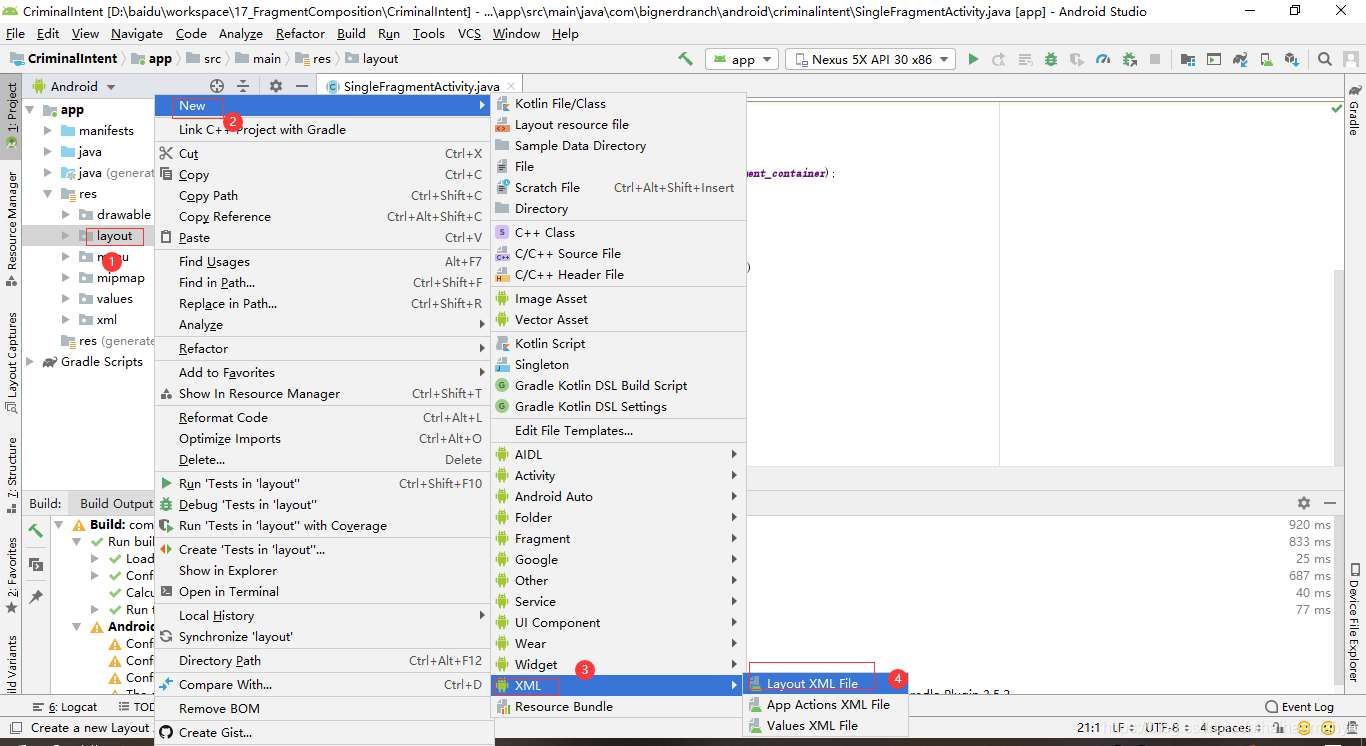Close the SingleFragmentActivity.java tab
Screen dimensions: 1366x746
pyautogui.click(x=510, y=87)
